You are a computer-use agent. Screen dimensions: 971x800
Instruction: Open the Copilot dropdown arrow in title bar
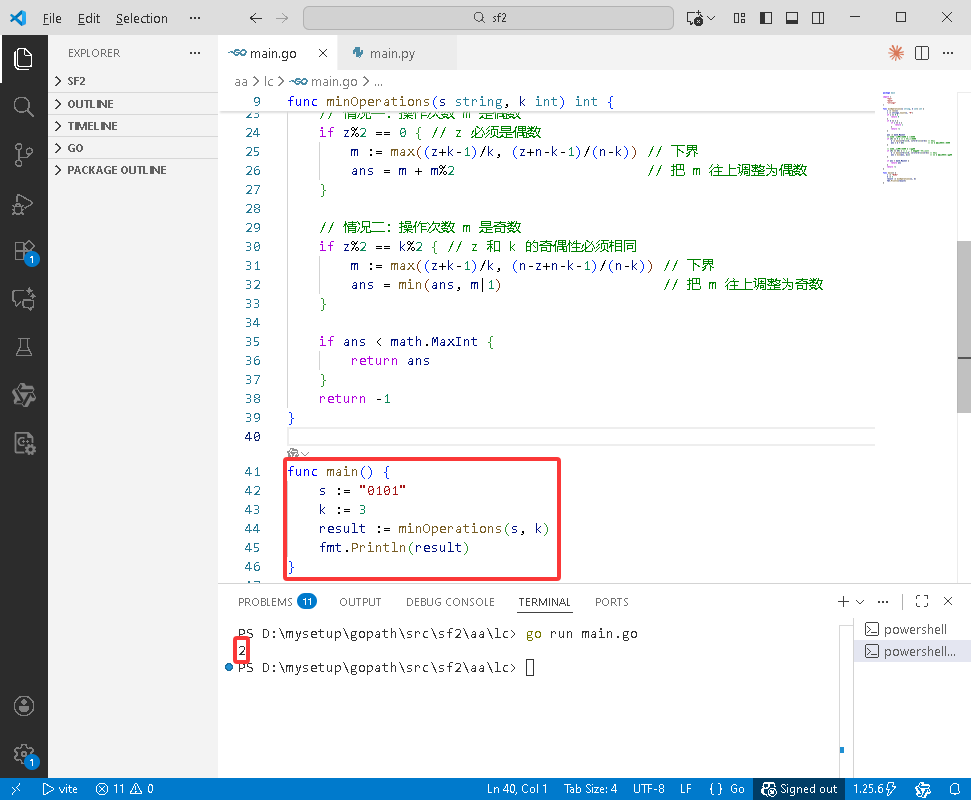(711, 18)
